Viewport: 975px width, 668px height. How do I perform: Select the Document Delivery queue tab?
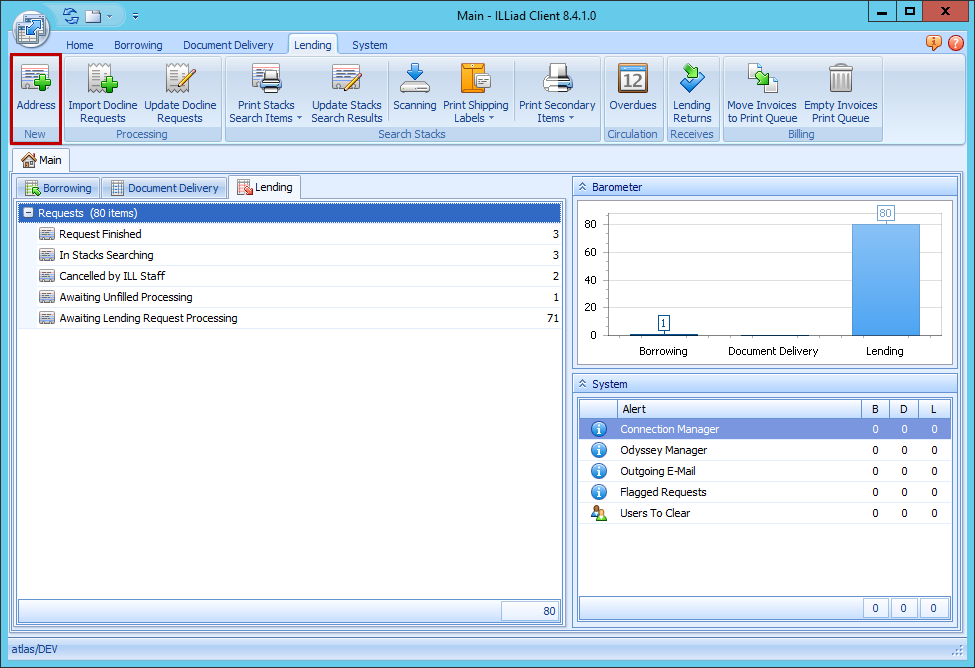coord(164,188)
